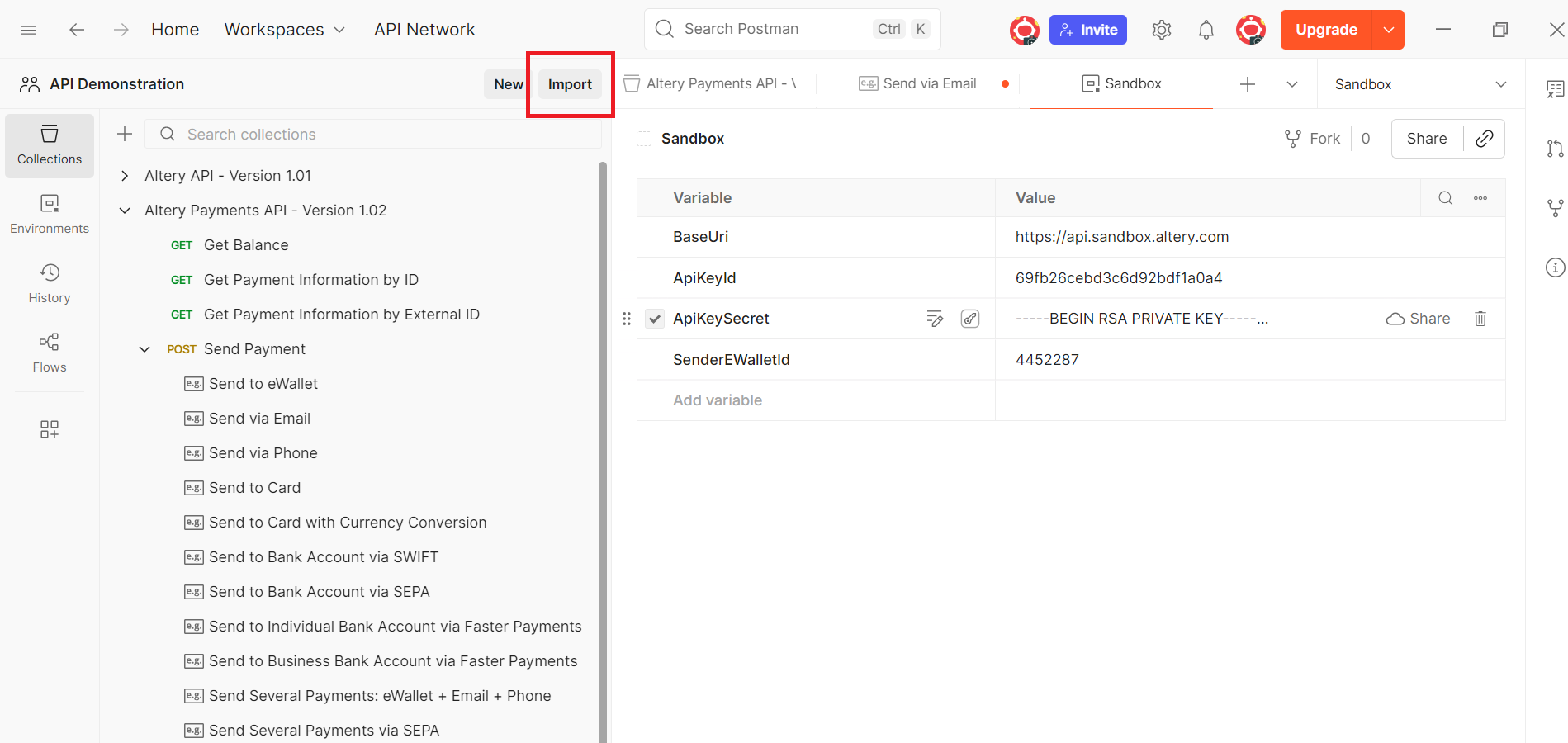
Task: Delete the ApiKeySecret variable
Action: [1480, 319]
